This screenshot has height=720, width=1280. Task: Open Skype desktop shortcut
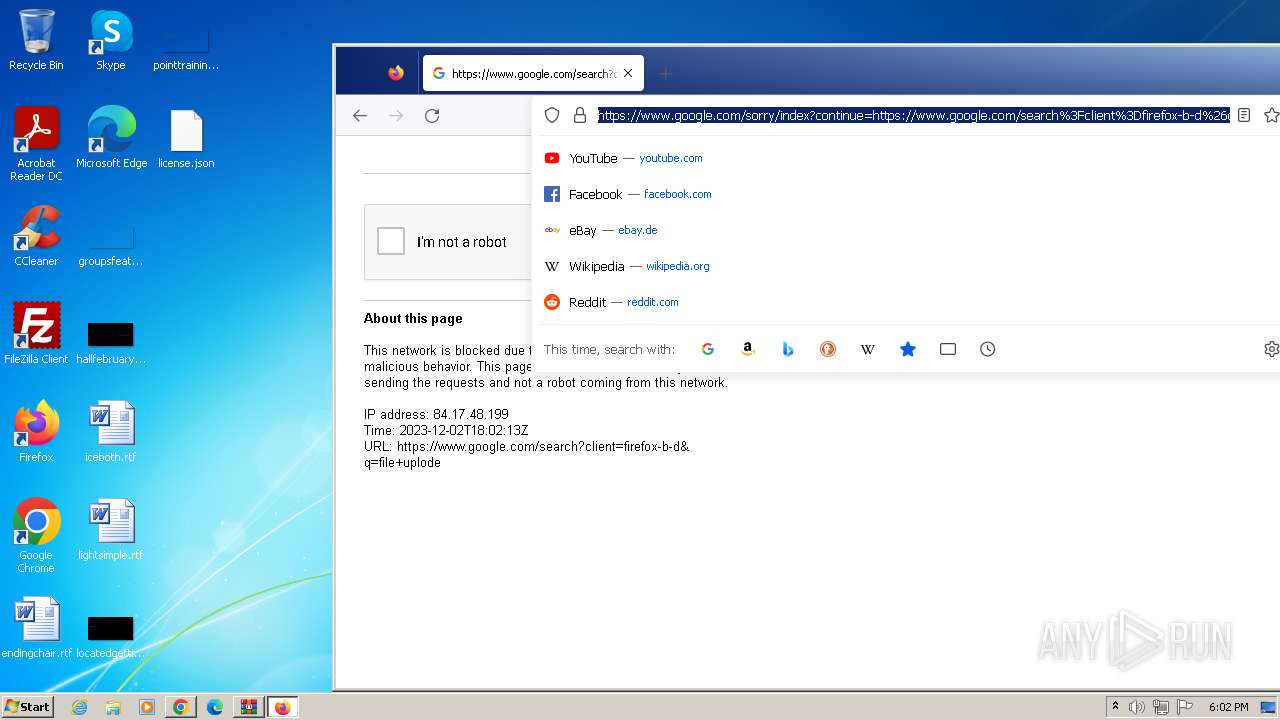tap(110, 40)
